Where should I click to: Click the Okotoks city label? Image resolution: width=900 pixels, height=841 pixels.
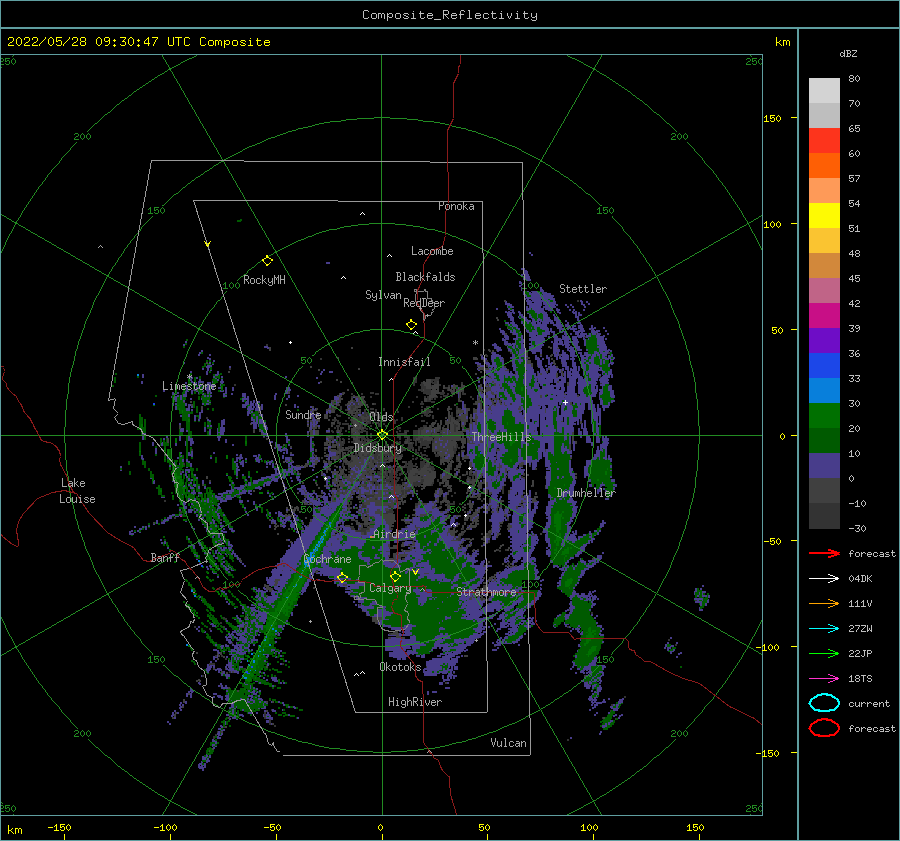click(x=400, y=667)
